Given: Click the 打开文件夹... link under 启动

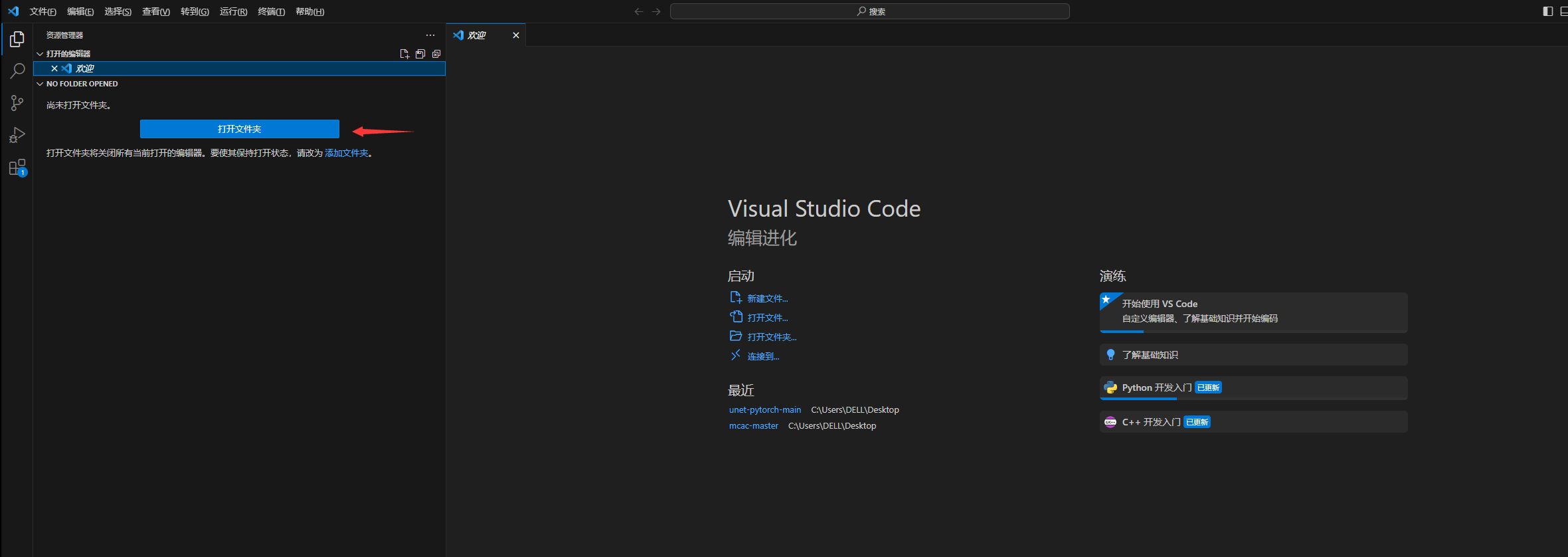Looking at the screenshot, I should pos(772,337).
